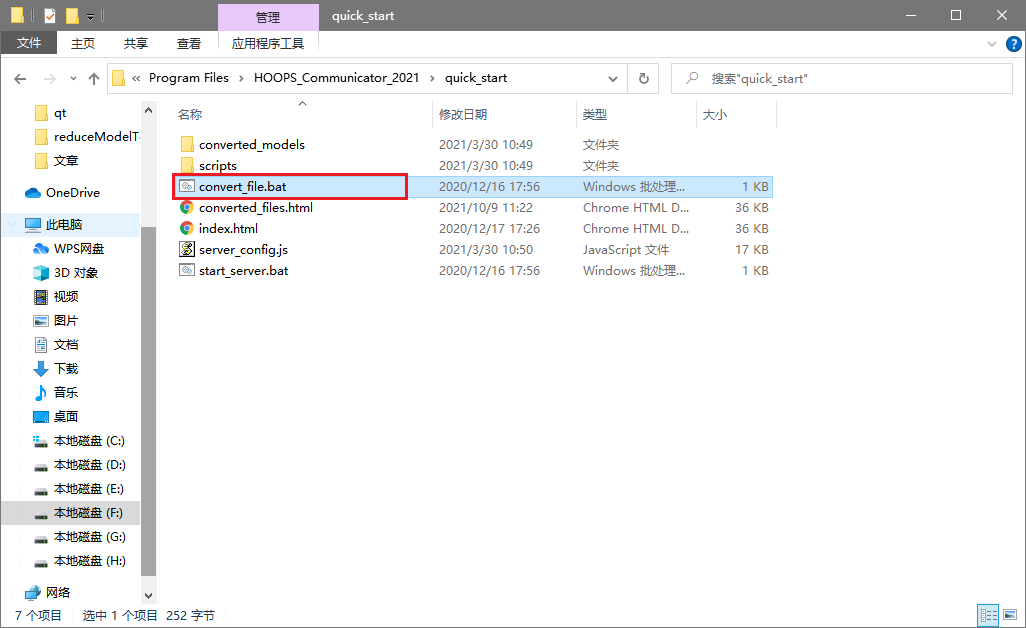The height and width of the screenshot is (628, 1026).
Task: Switch to the 共享 ribbon tab
Action: click(x=135, y=43)
